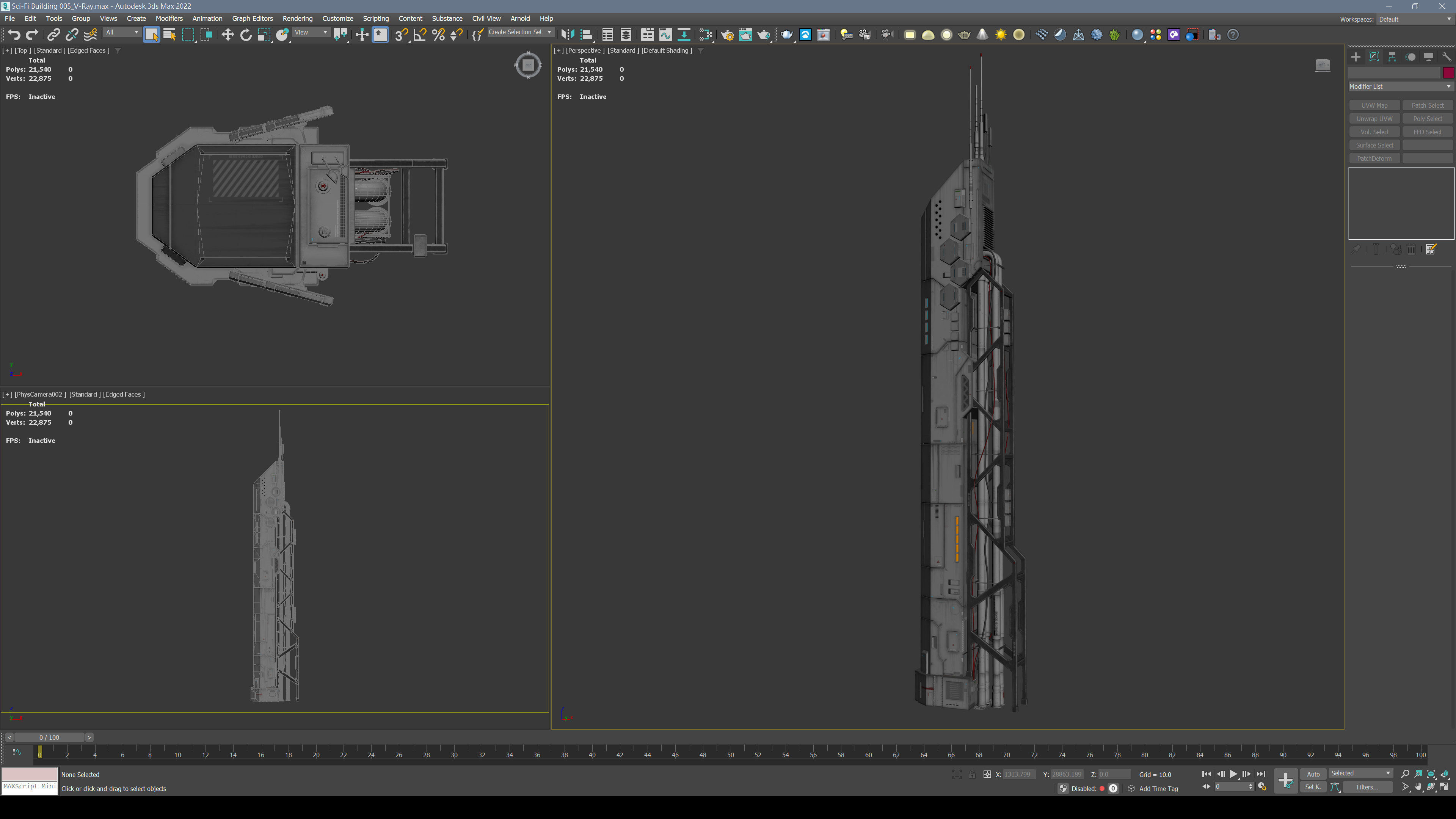The image size is (1456, 819).
Task: Toggle Absolute/Offset transform type-in mode
Action: 987,774
